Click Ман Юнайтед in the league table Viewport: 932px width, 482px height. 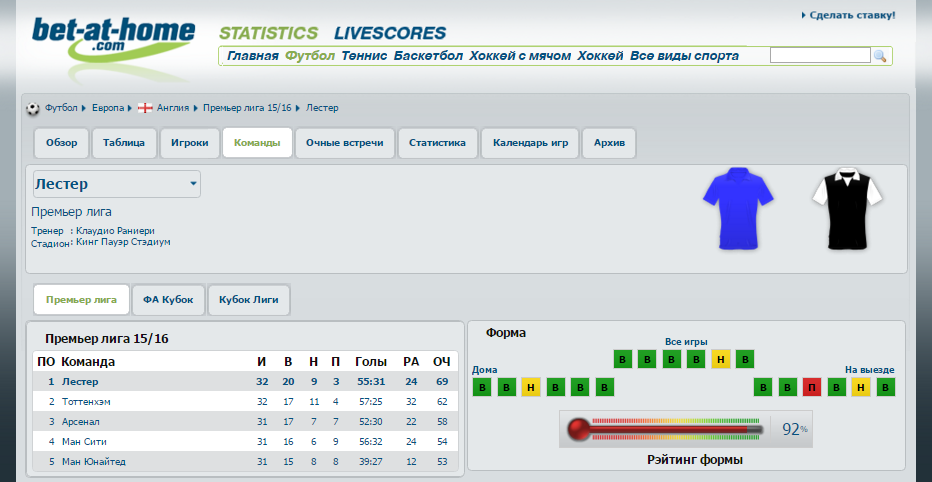click(x=94, y=462)
